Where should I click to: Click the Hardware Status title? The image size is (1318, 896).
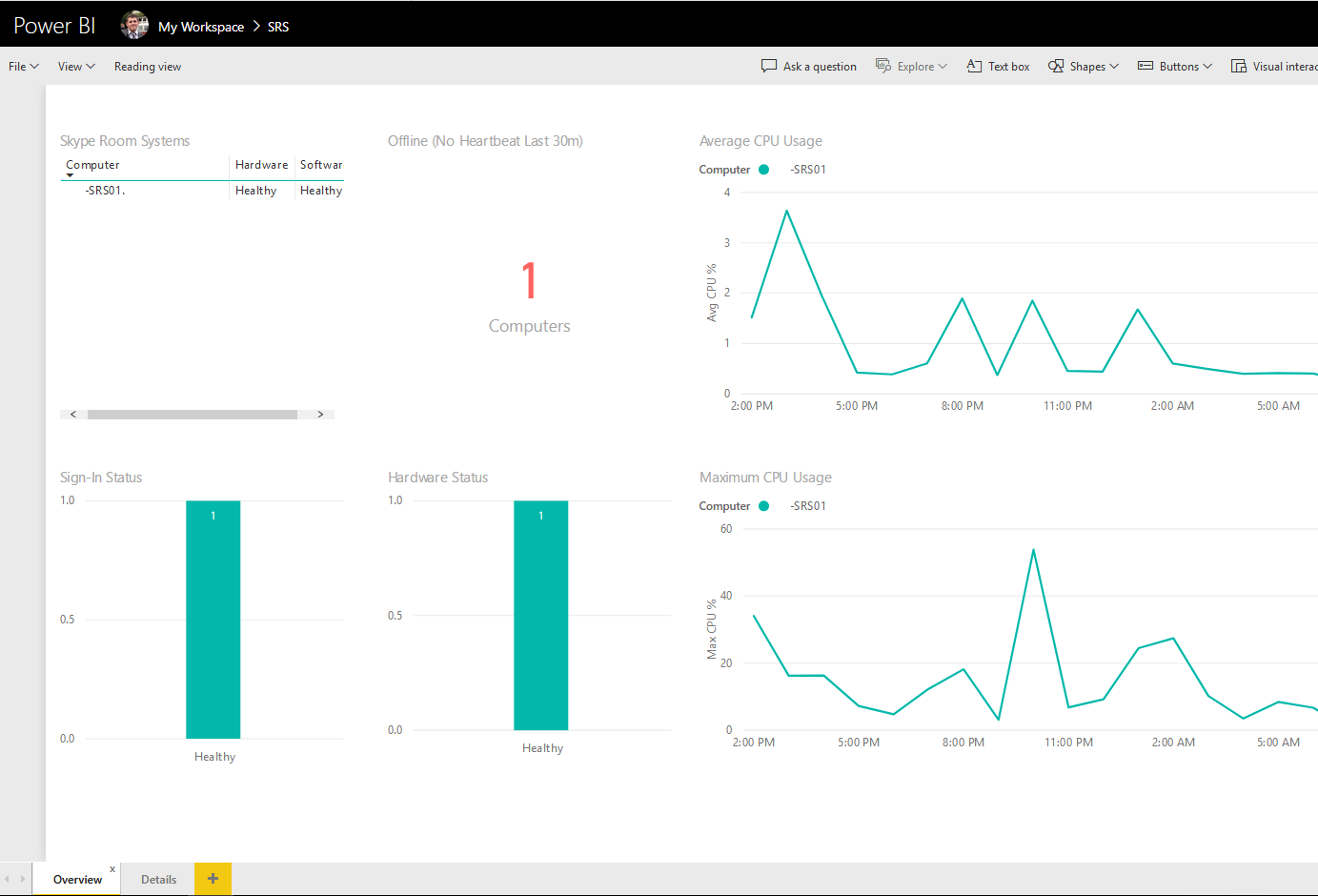pyautogui.click(x=437, y=478)
